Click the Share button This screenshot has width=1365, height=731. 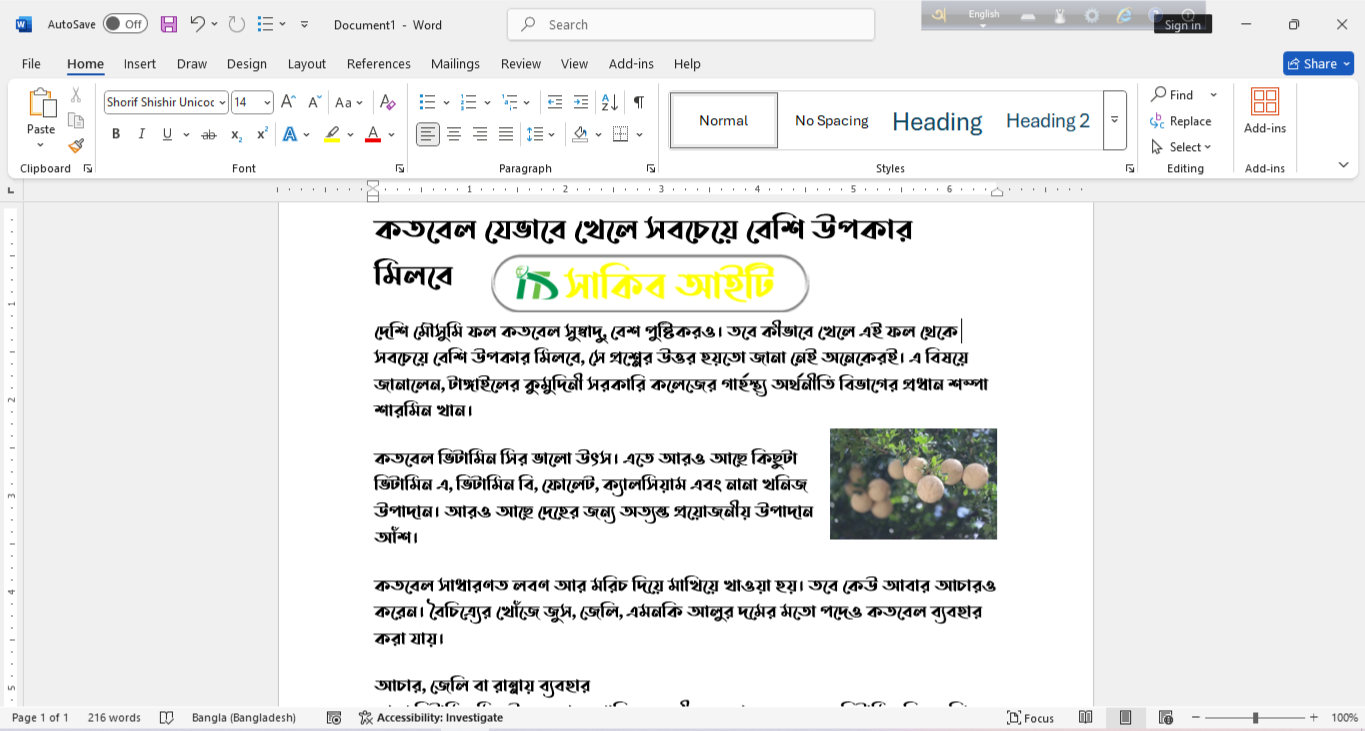tap(1318, 64)
